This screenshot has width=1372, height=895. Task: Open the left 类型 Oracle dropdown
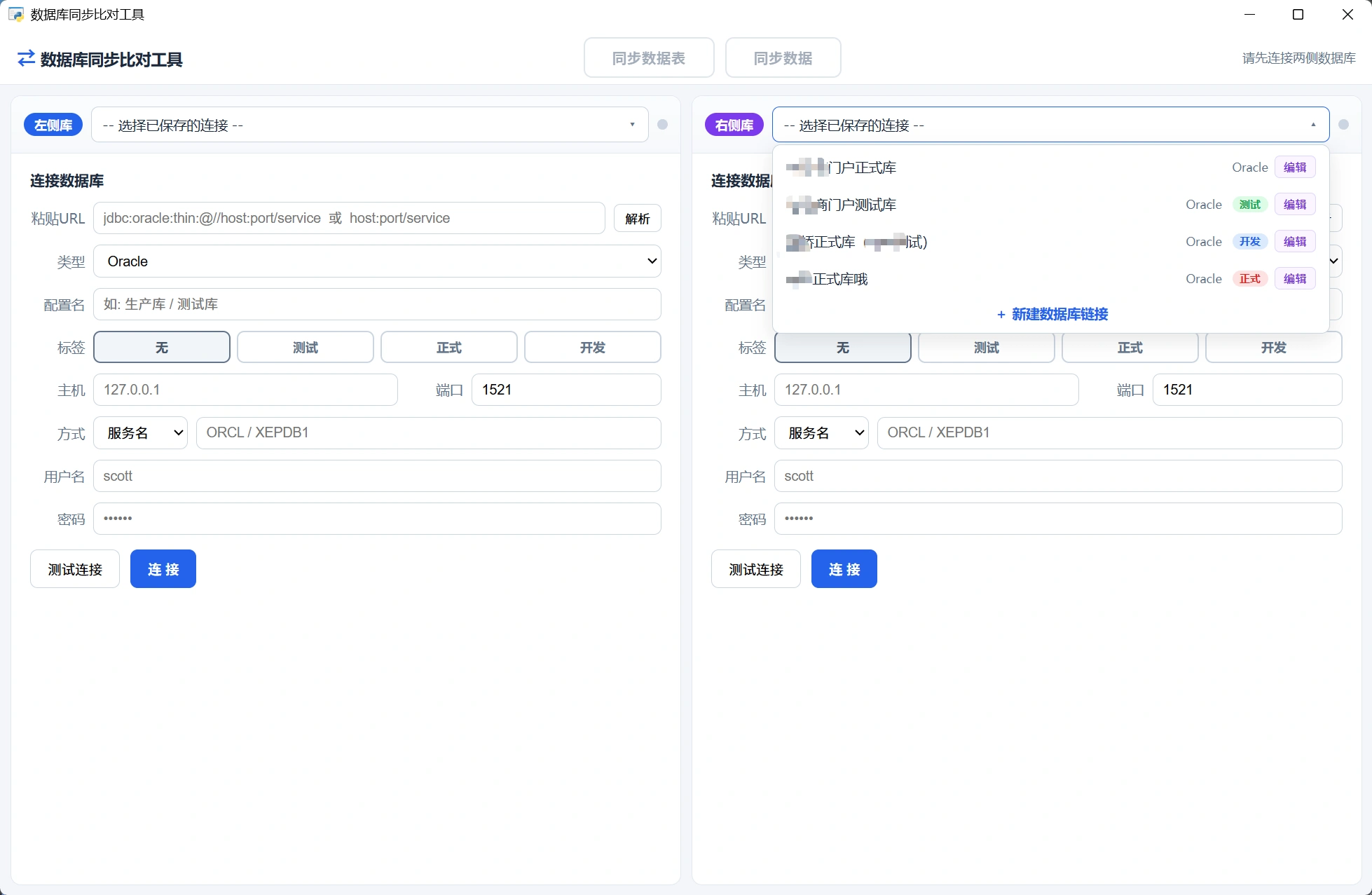coord(377,261)
